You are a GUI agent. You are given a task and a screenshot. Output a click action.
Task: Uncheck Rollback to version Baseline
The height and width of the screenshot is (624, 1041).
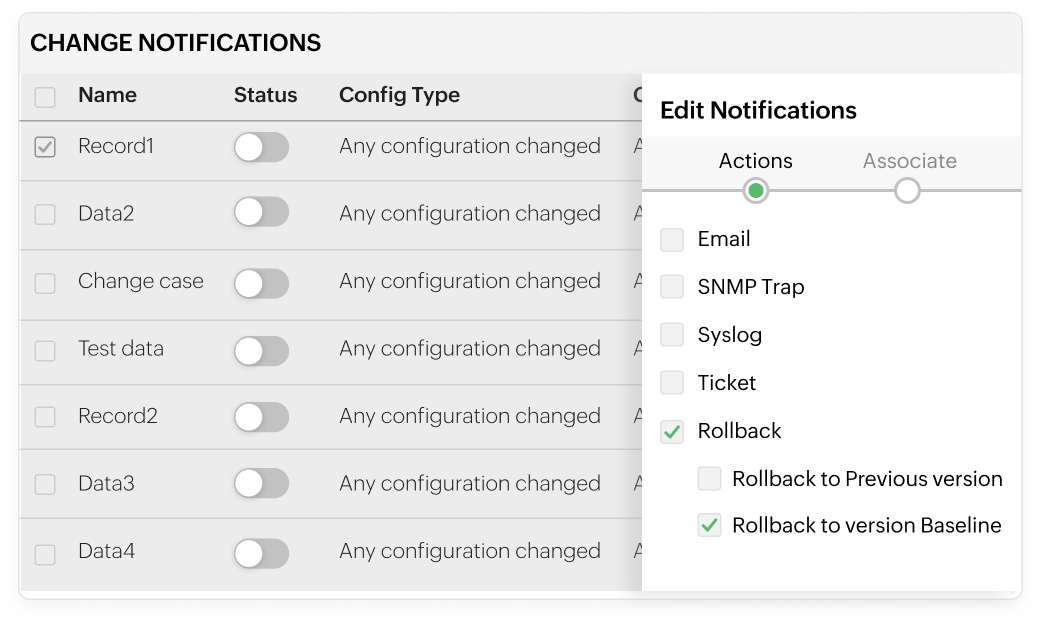709,525
